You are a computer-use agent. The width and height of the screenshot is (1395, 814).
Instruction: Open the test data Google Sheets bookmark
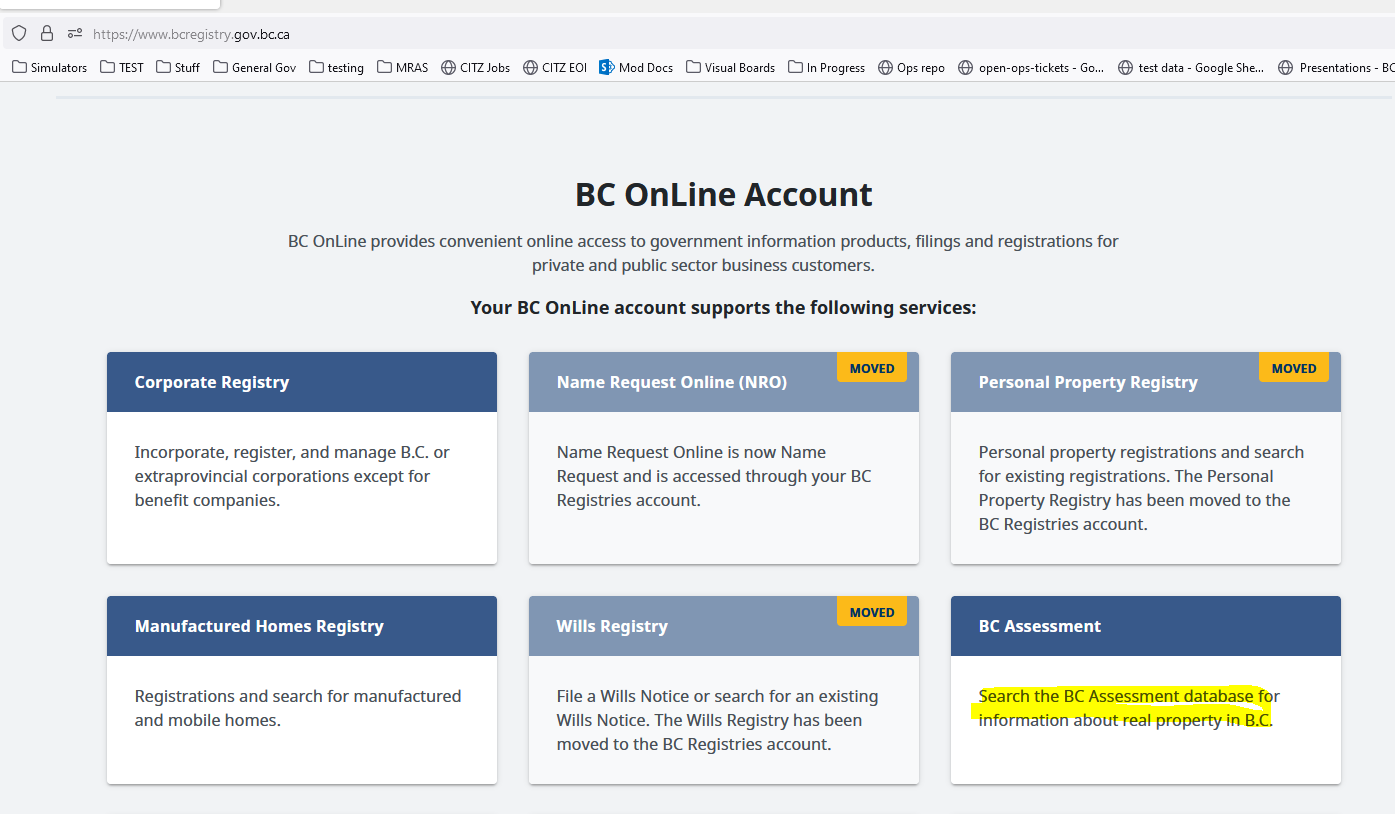(x=1192, y=68)
